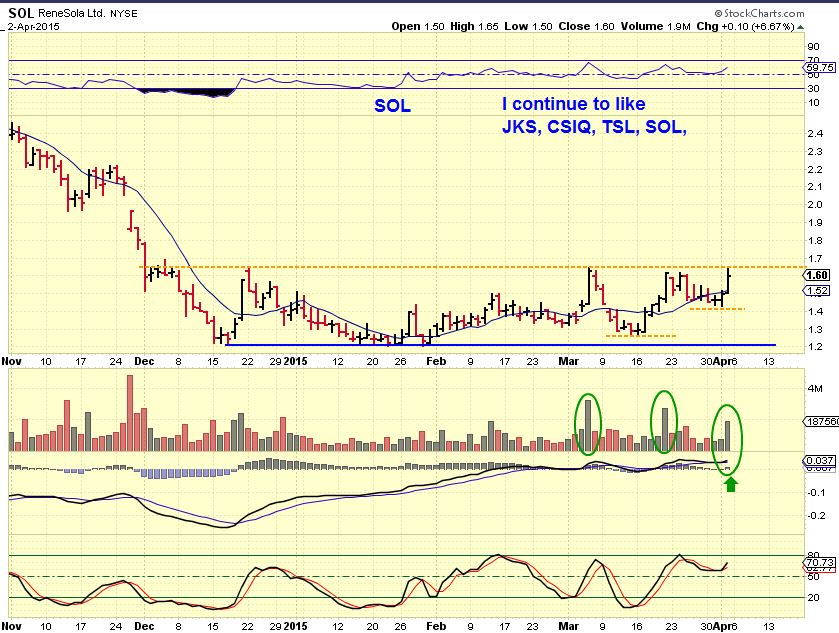The width and height of the screenshot is (839, 633).
Task: Click the -0.1 MACD axis label
Action: pos(816,492)
